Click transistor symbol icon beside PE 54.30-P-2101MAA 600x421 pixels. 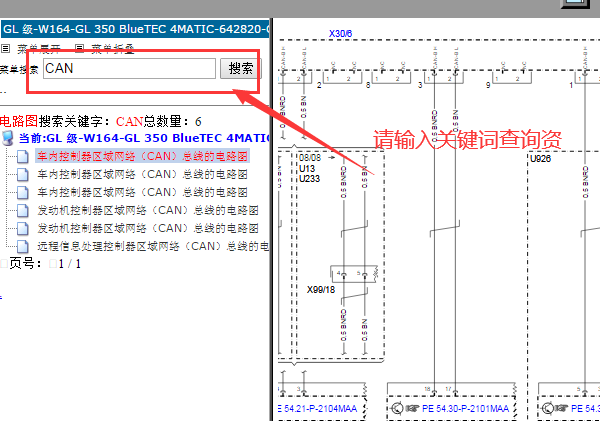[x=398, y=408]
